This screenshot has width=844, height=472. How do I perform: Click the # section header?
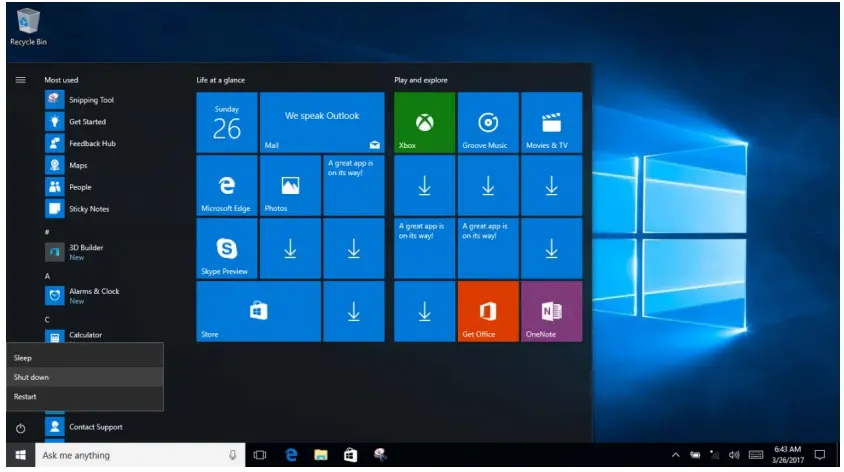click(x=47, y=232)
